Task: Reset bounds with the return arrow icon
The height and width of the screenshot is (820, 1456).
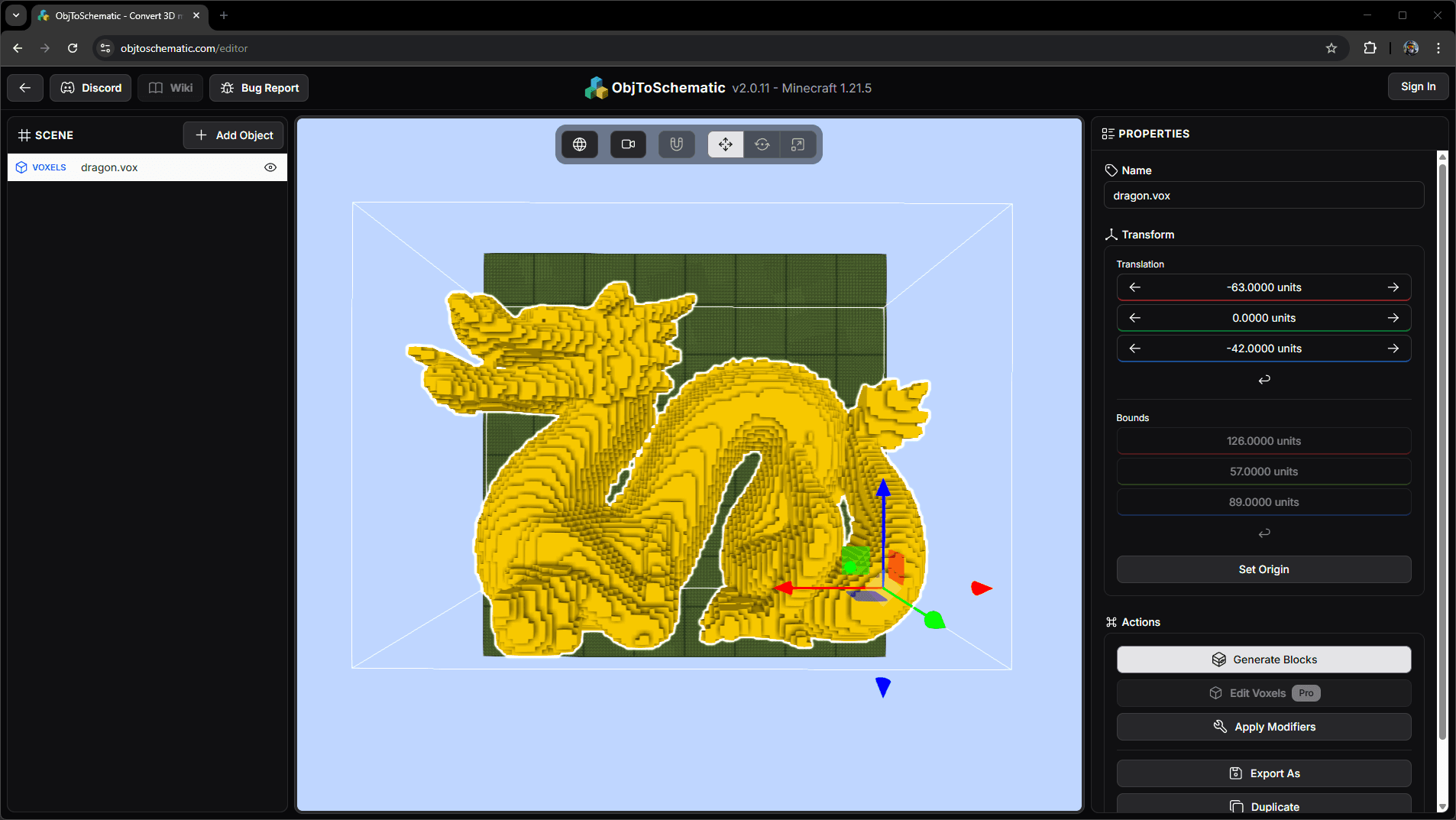Action: [x=1264, y=533]
